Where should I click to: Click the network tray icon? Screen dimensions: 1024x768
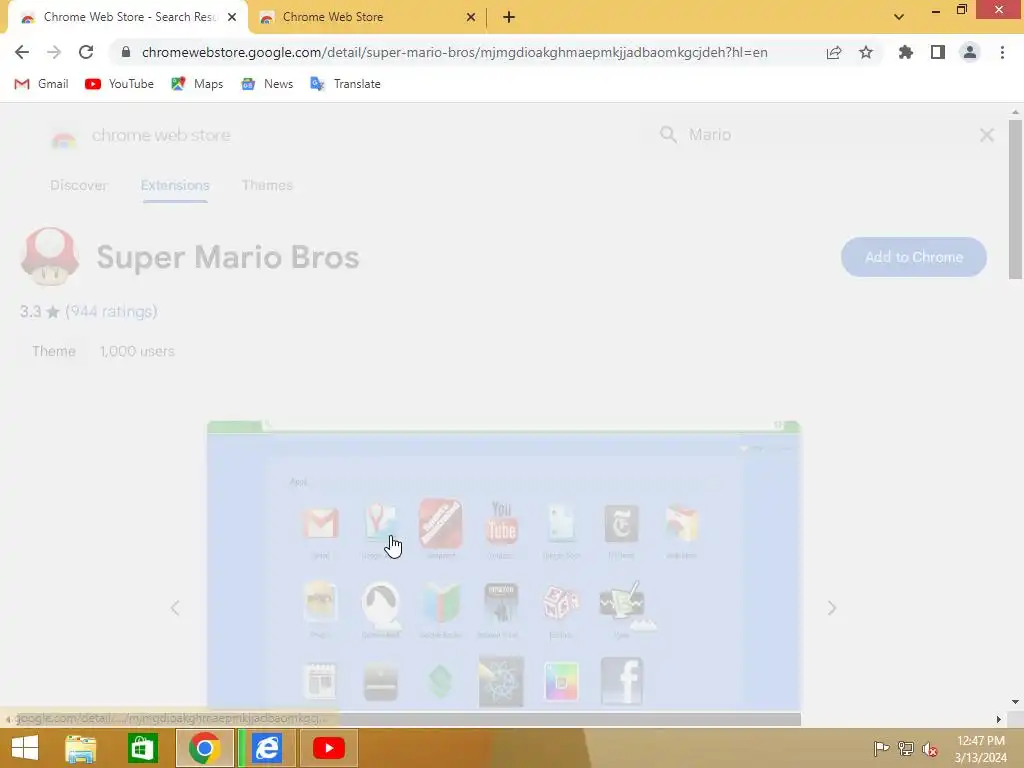pos(906,748)
